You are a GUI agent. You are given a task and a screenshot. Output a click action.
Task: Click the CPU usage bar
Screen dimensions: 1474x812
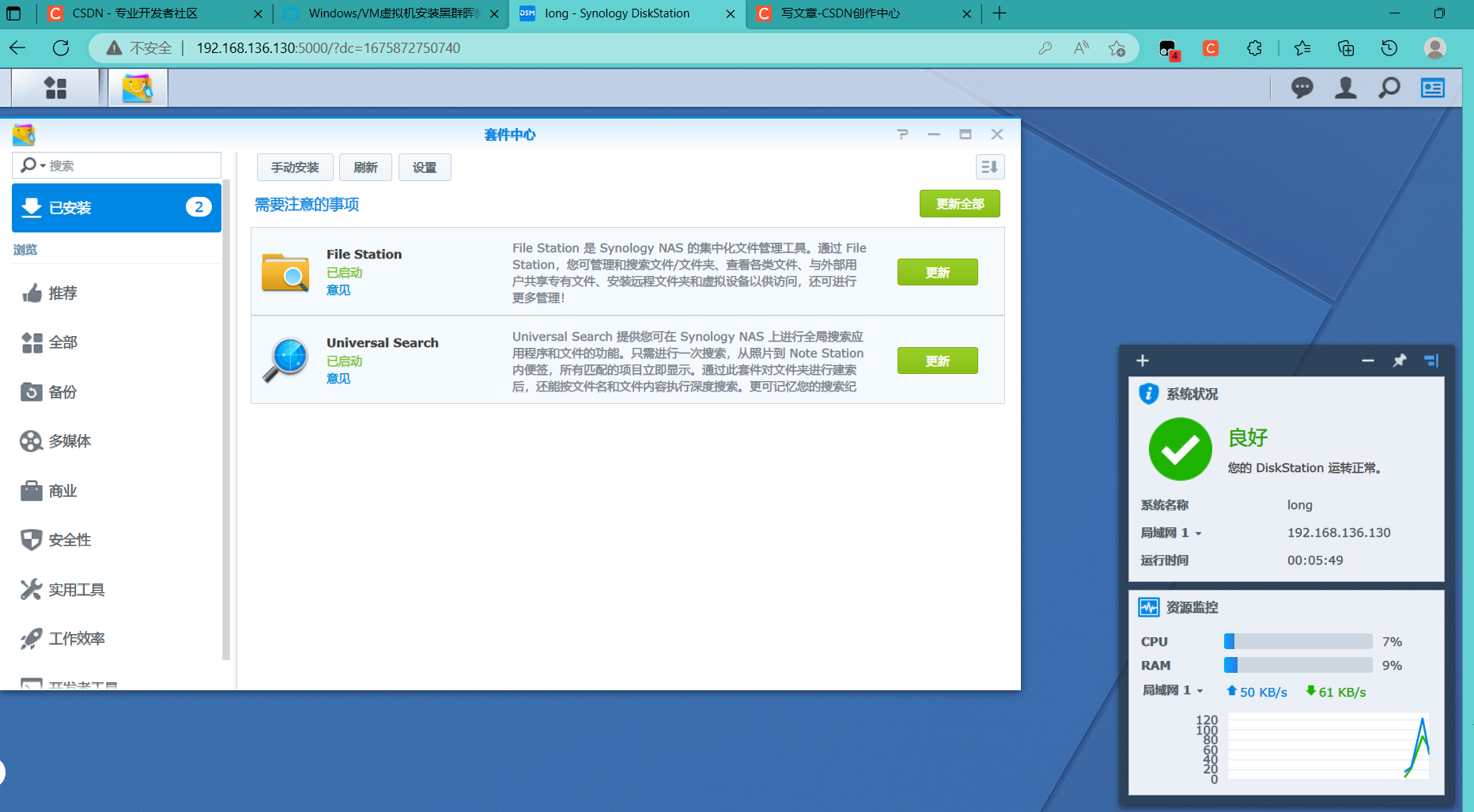click(x=1298, y=641)
